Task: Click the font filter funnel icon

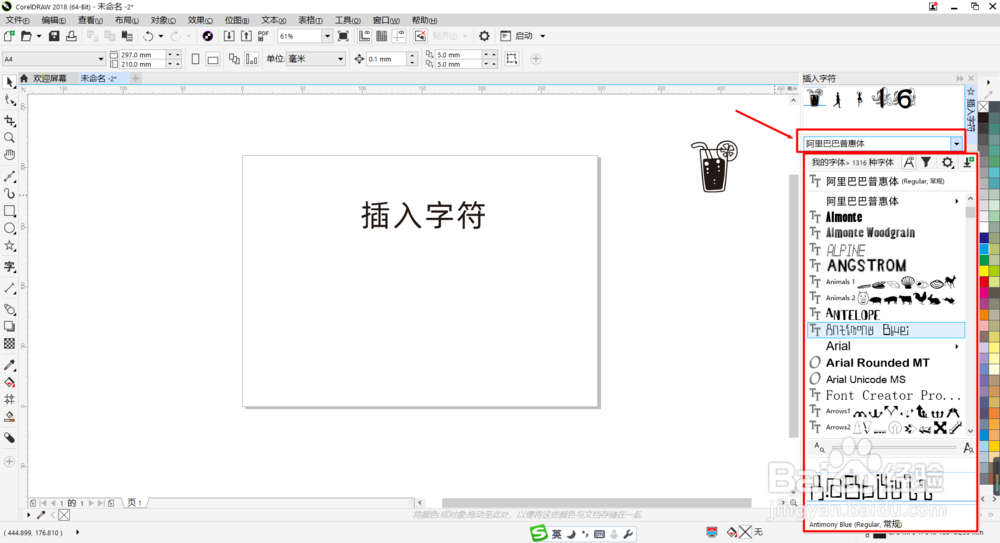Action: point(926,162)
